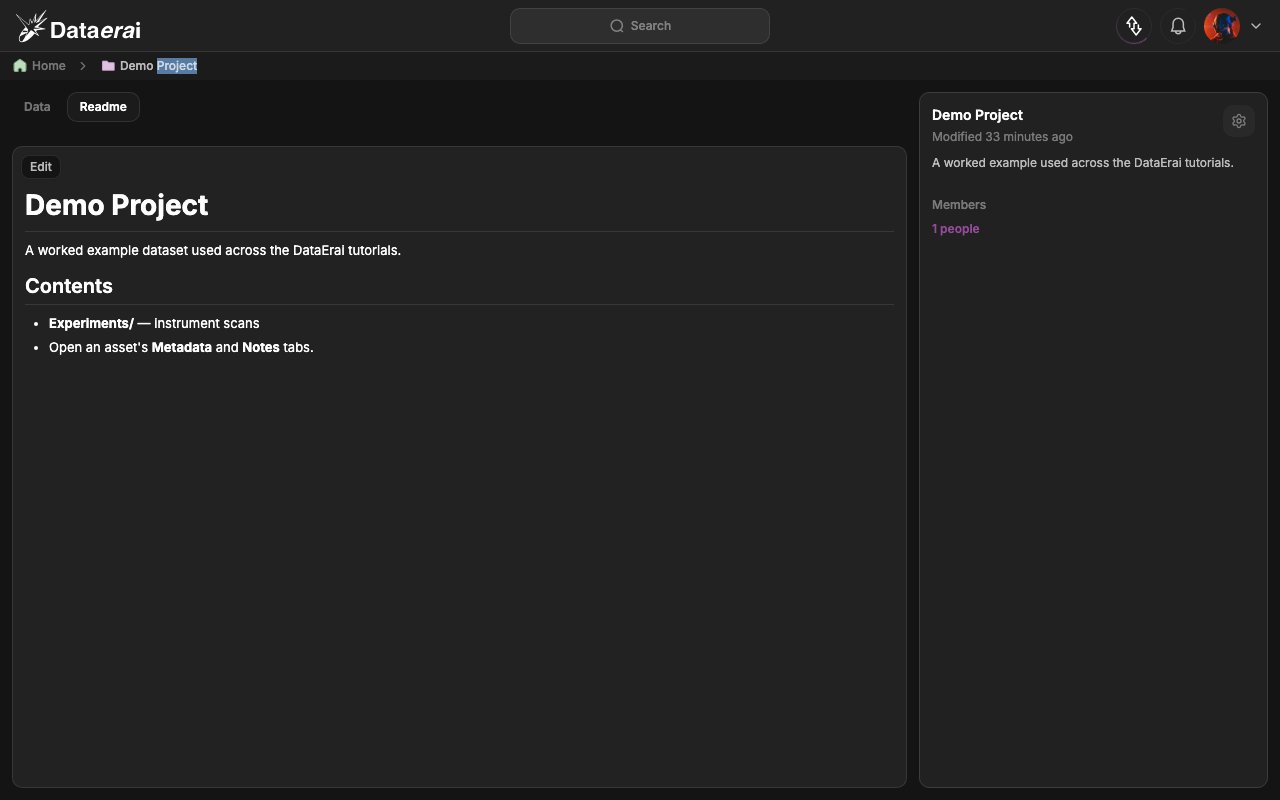Click the bold Notes word
This screenshot has width=1280, height=800.
click(261, 347)
